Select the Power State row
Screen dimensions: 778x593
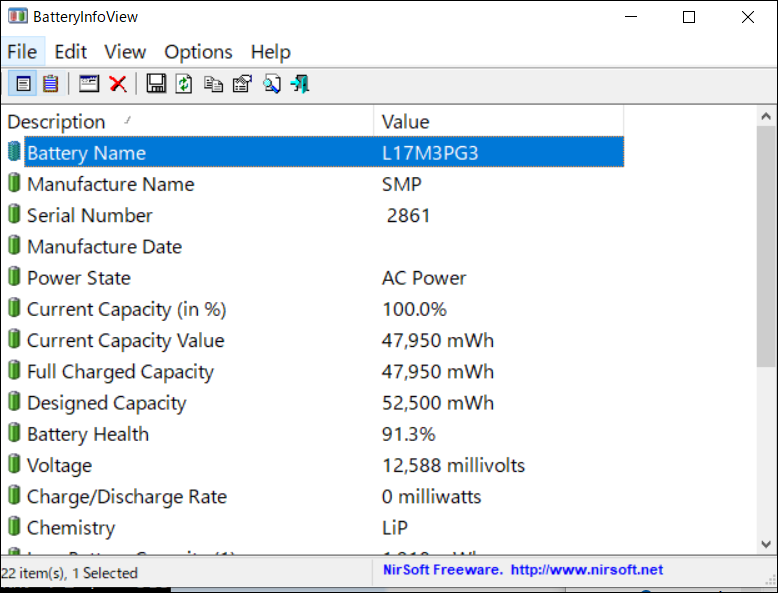(316, 278)
